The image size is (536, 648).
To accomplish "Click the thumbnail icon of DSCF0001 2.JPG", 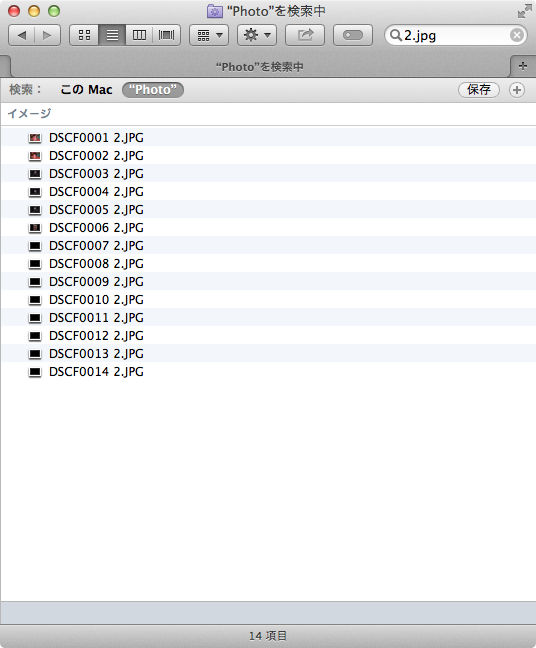I will click(x=35, y=138).
